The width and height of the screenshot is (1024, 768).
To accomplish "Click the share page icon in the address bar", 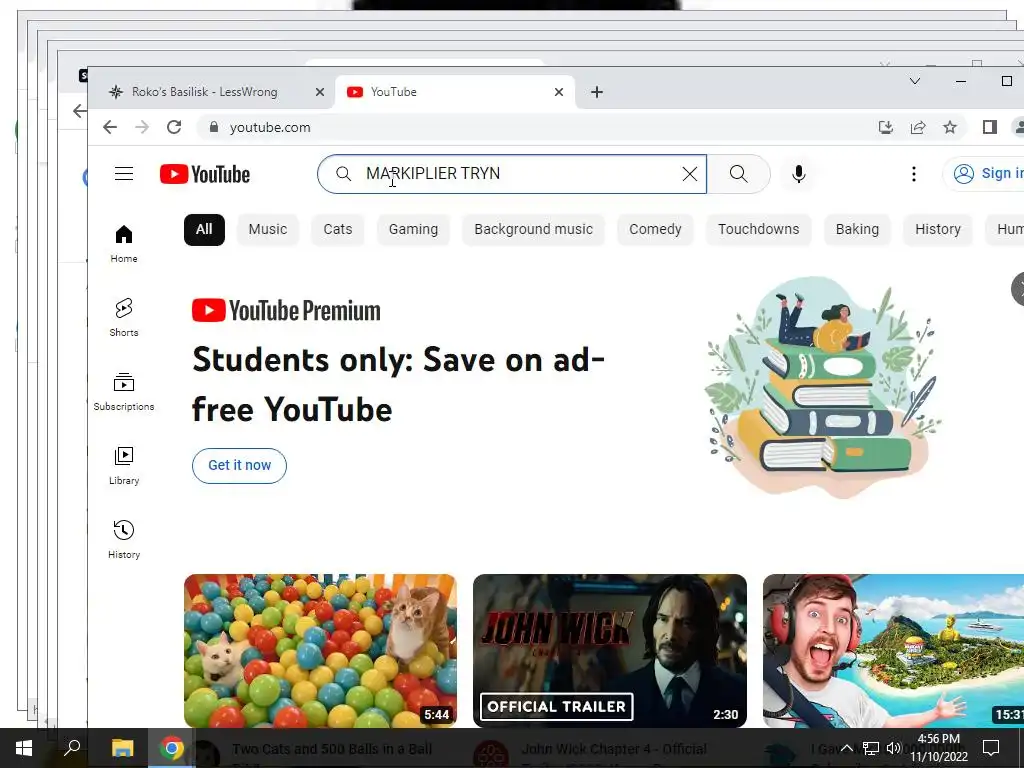I will 918,127.
